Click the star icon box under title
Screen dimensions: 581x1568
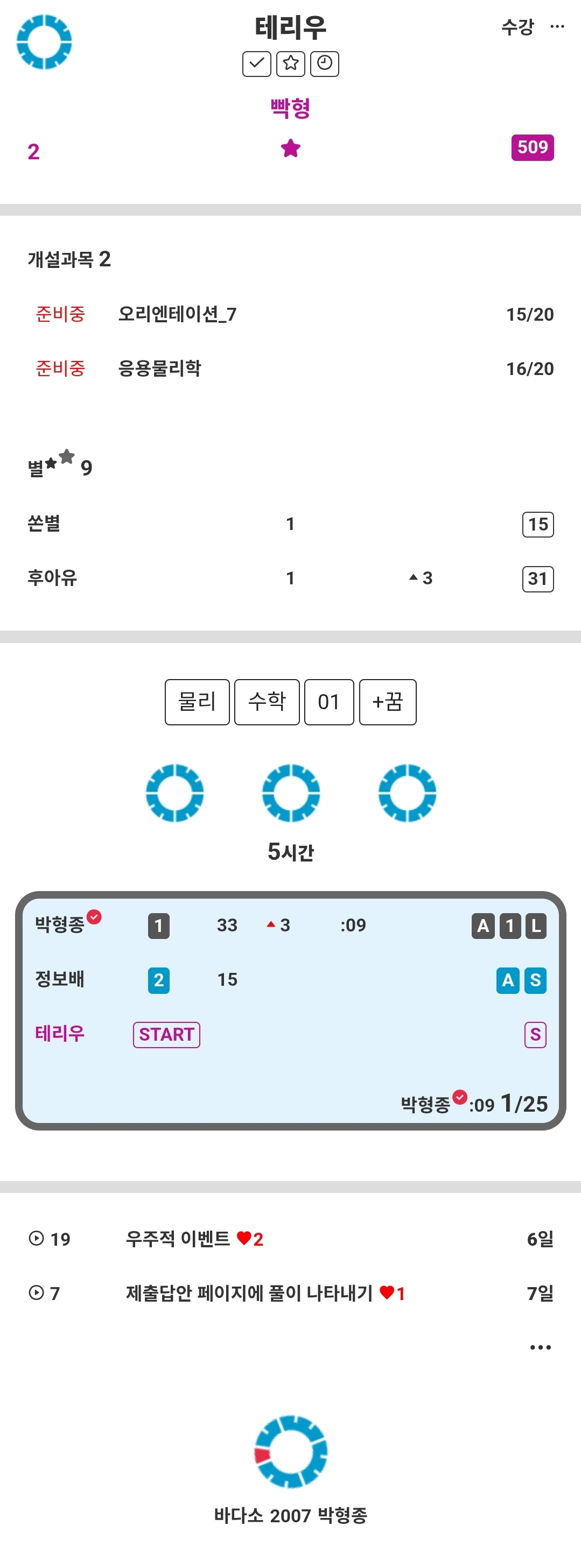pos(291,63)
